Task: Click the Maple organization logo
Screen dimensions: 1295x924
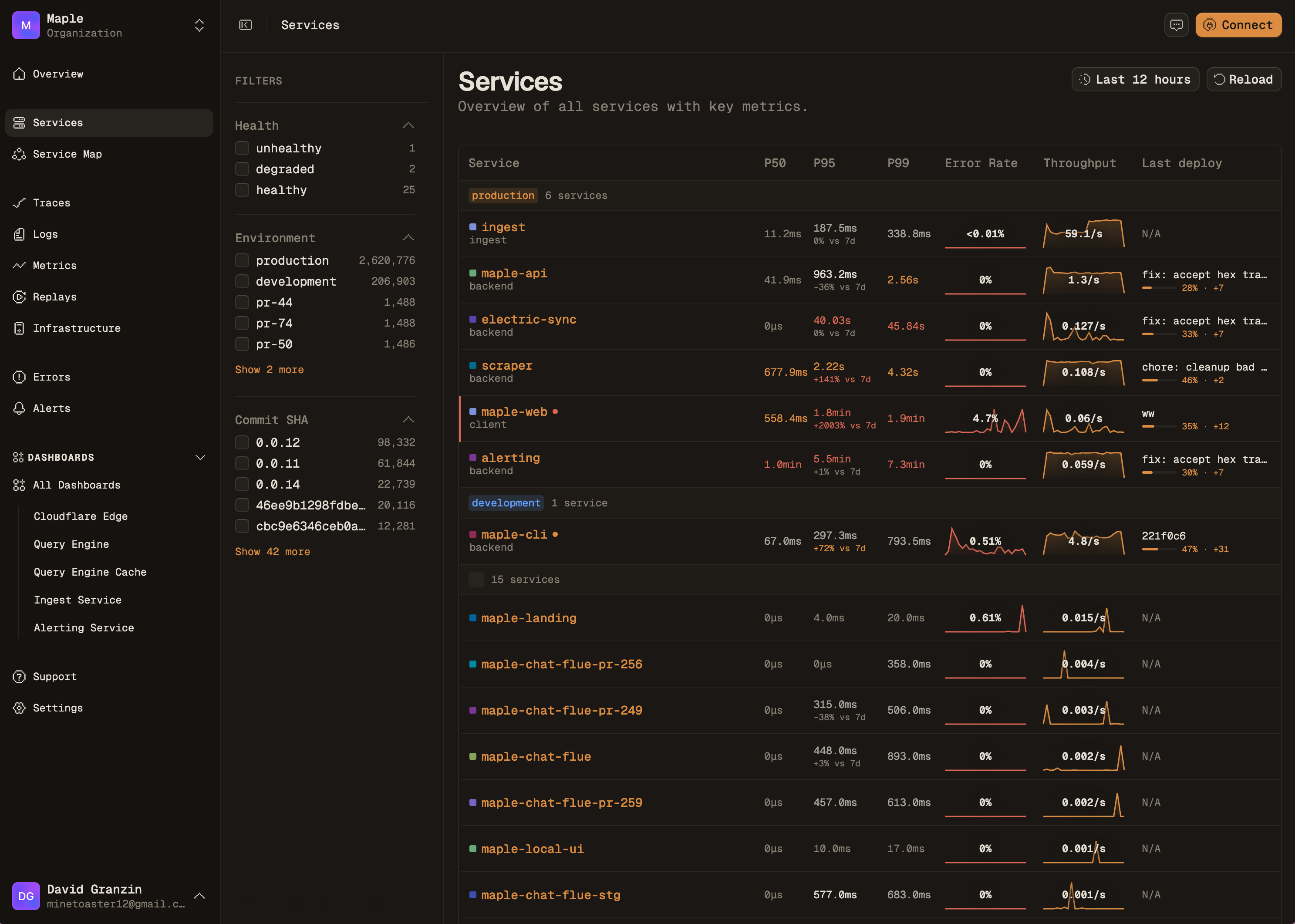Action: click(26, 25)
